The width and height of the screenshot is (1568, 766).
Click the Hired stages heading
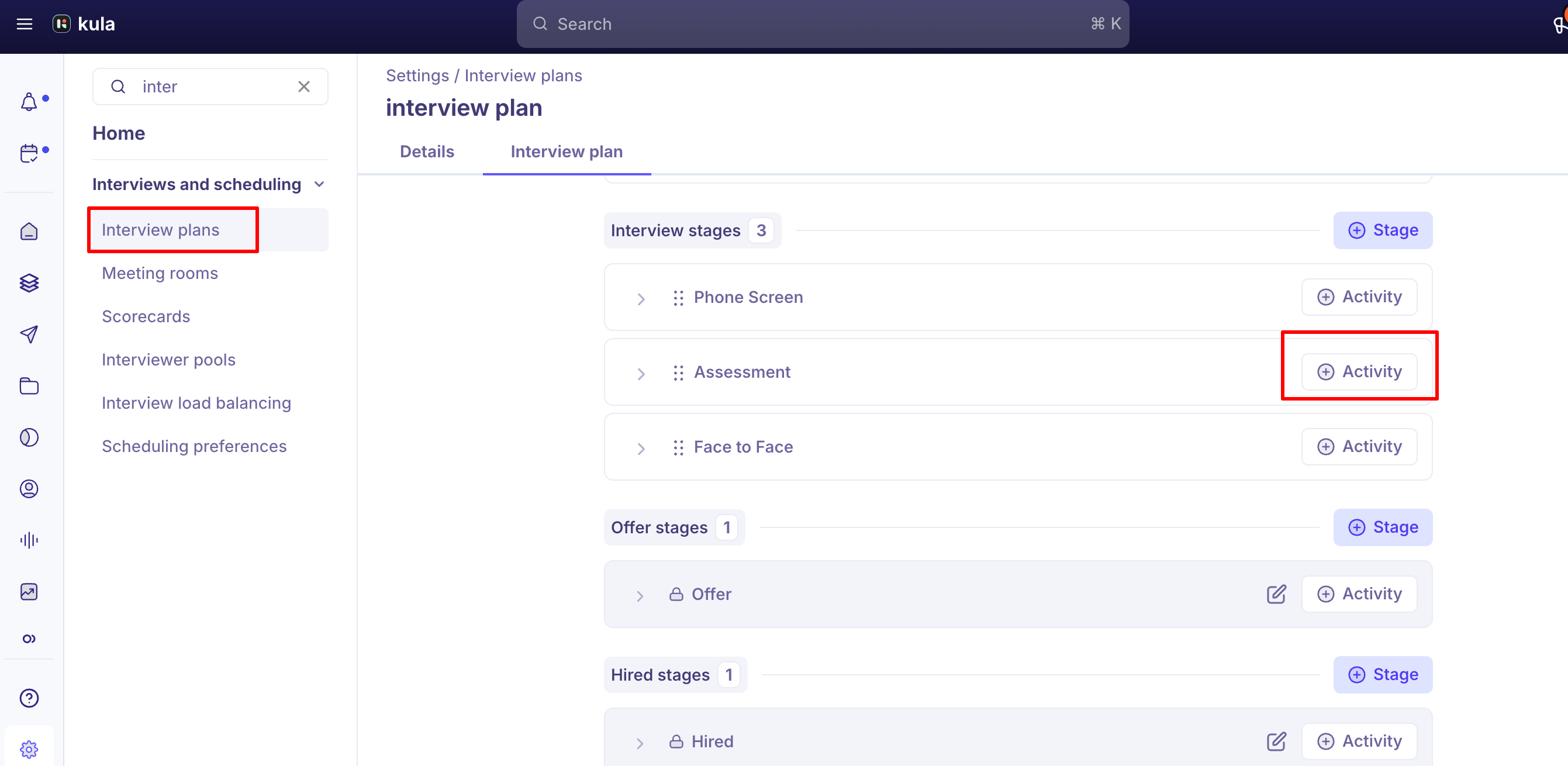pos(660,675)
